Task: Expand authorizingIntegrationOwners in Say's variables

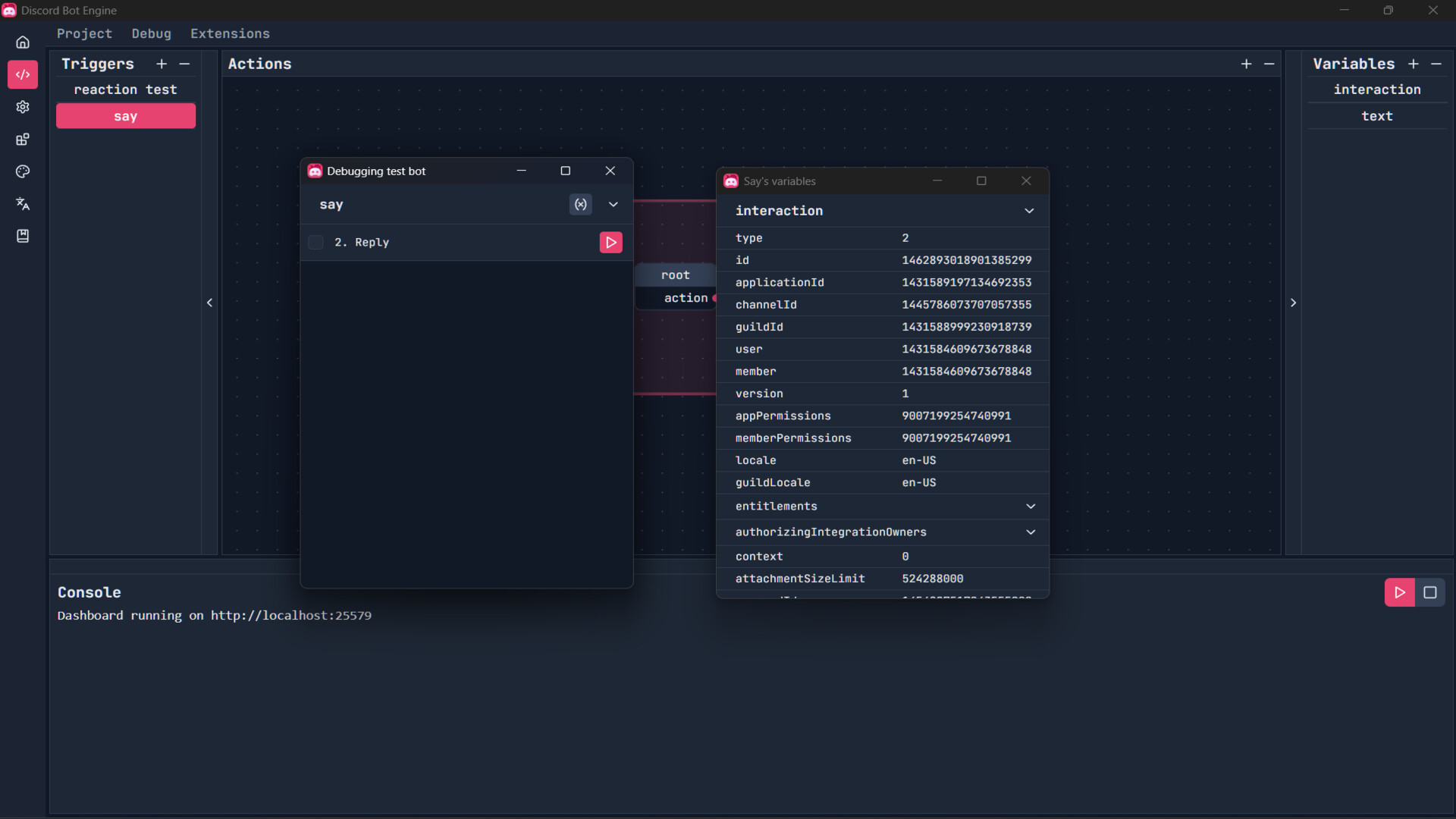Action: coord(1031,532)
